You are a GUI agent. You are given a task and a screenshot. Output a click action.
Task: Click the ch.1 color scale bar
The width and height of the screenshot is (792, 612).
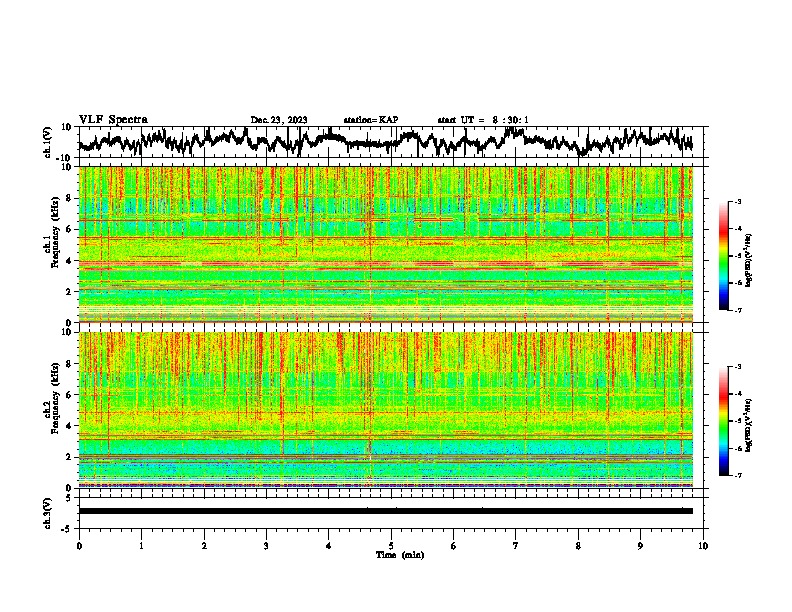pos(724,256)
